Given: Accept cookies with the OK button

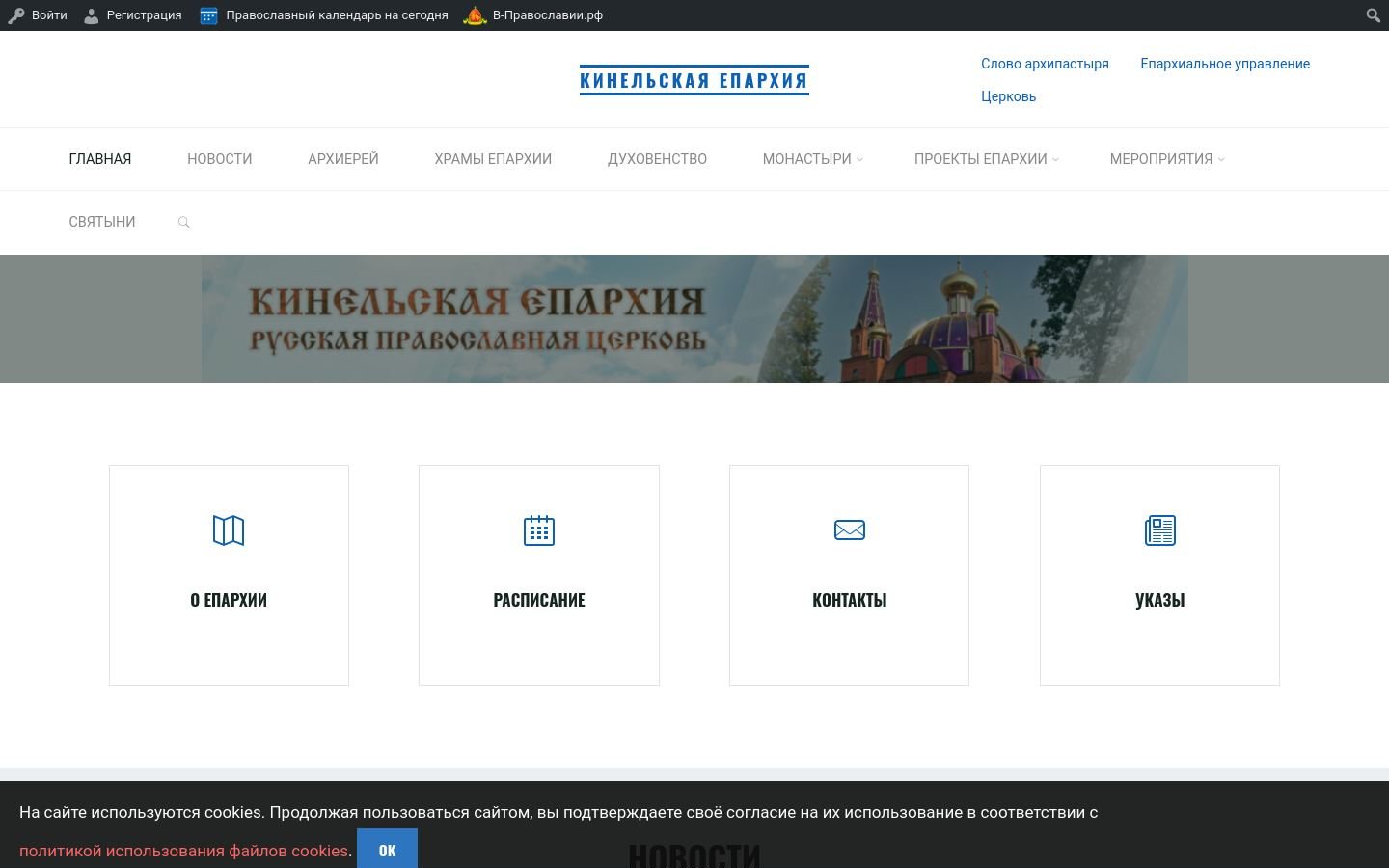Looking at the screenshot, I should tap(387, 850).
